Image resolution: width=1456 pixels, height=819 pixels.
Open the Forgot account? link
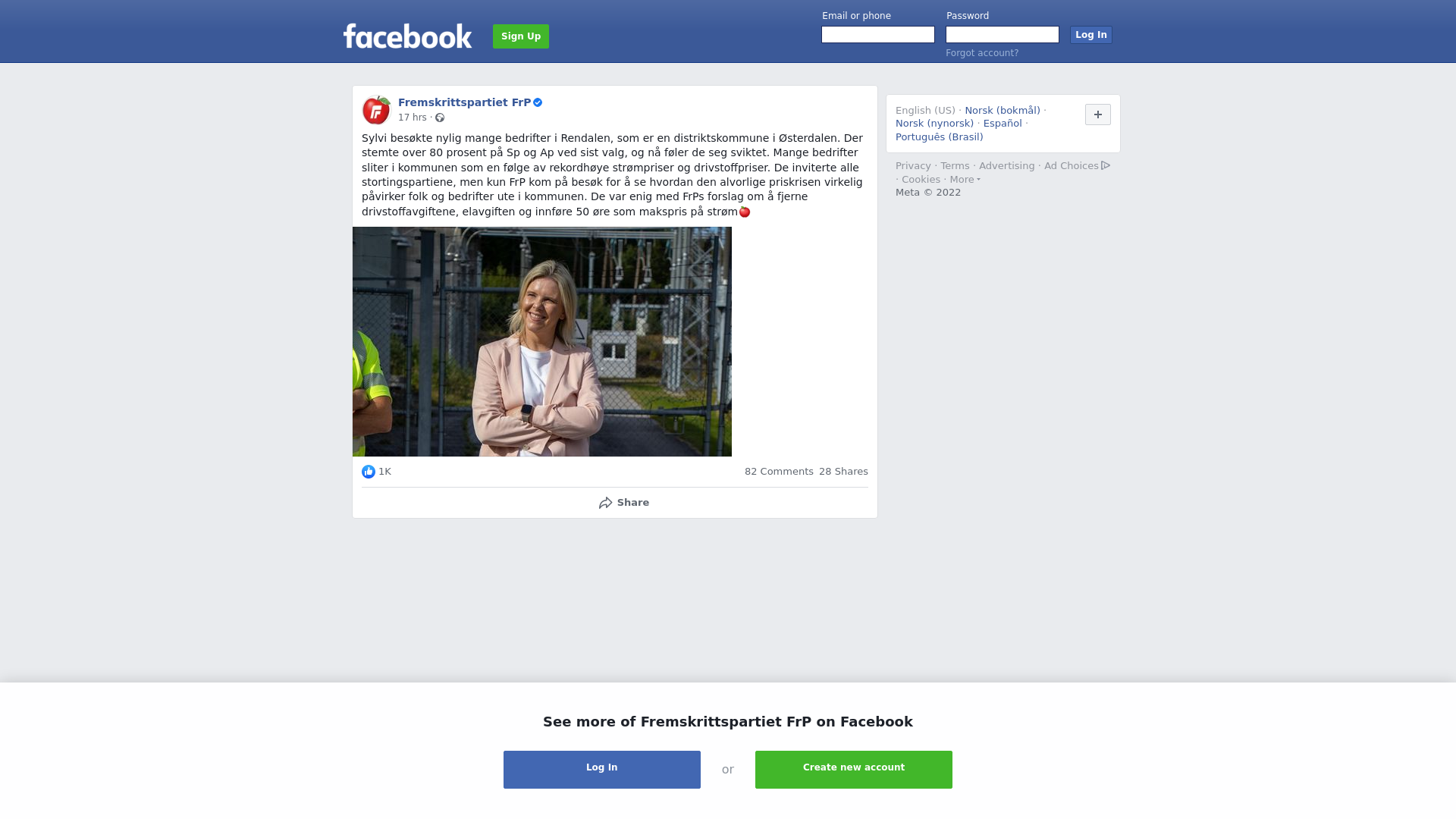(x=982, y=53)
